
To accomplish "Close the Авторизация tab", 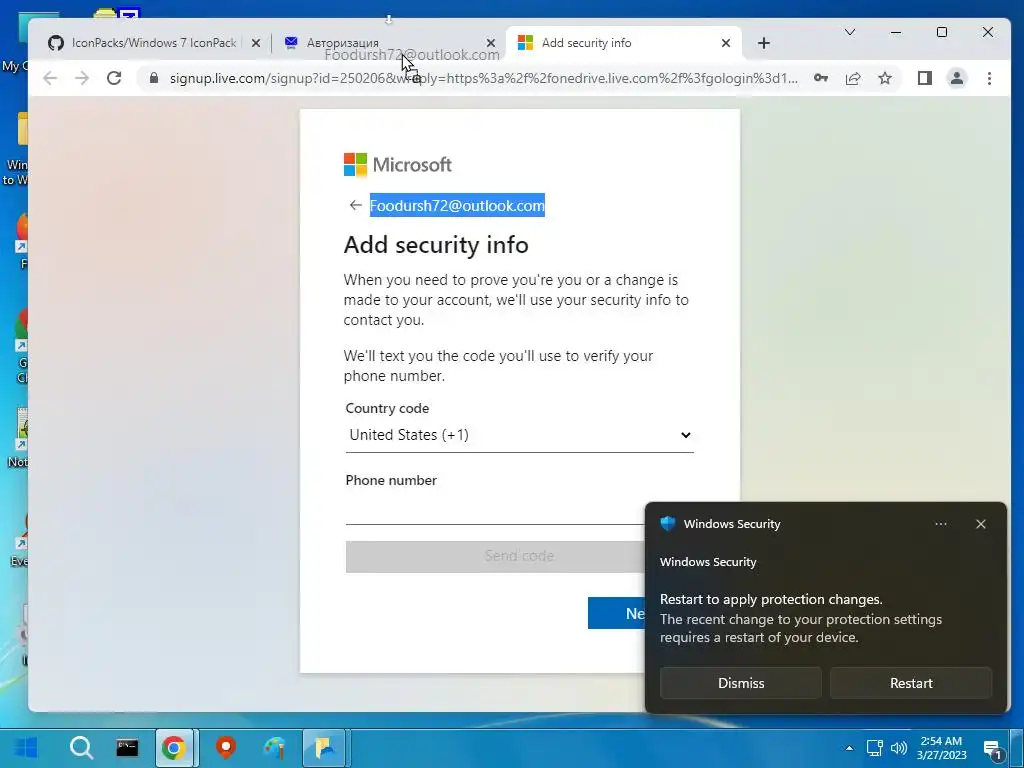I will point(490,43).
